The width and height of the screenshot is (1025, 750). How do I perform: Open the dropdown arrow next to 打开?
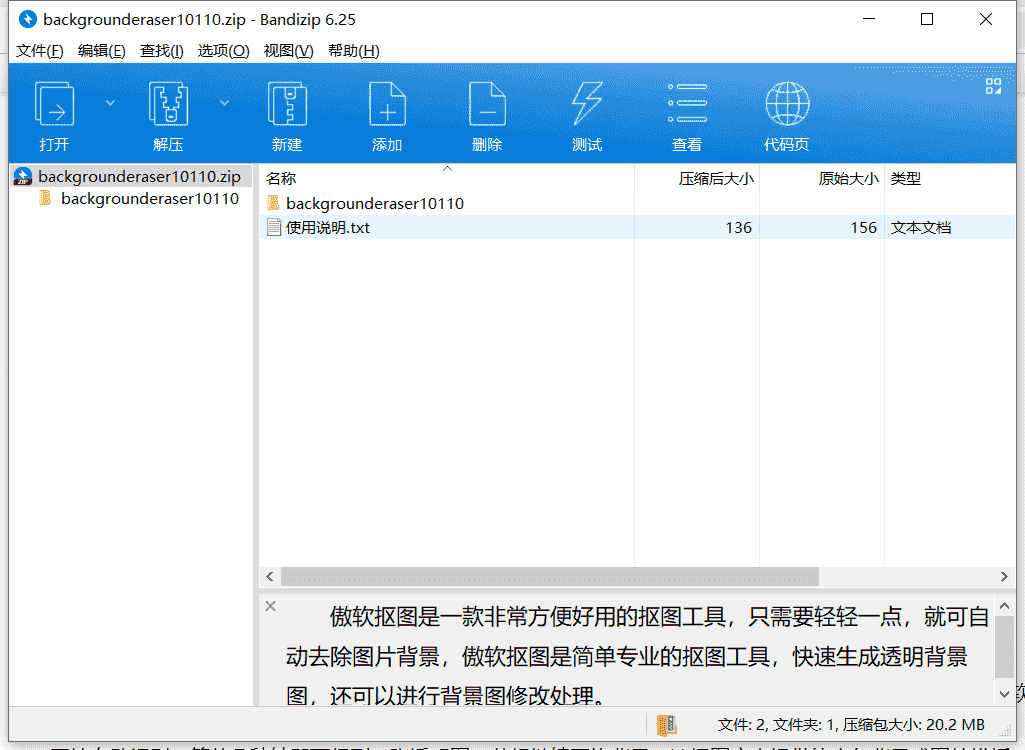click(110, 103)
